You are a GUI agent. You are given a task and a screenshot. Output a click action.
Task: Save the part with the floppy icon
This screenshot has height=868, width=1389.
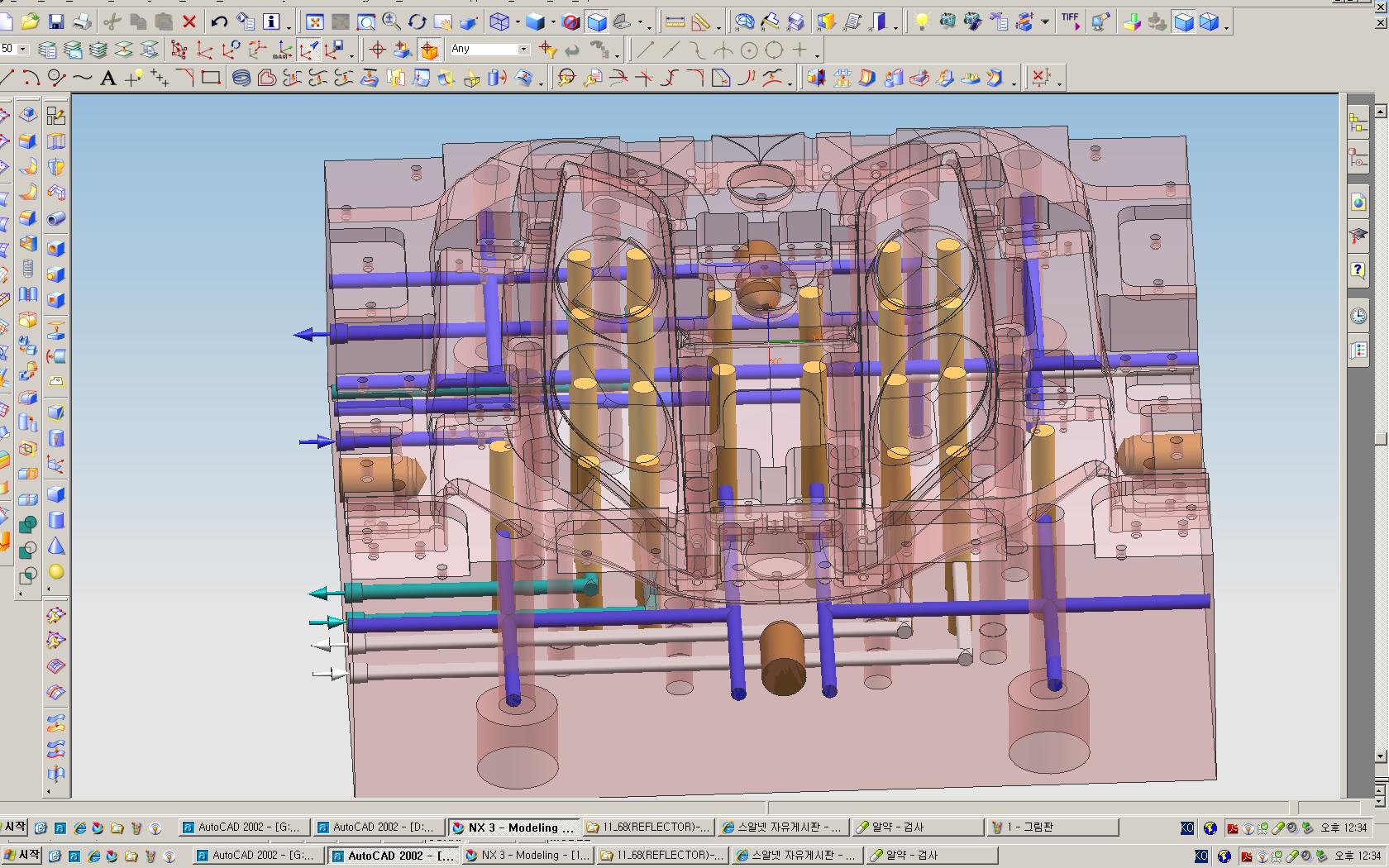click(55, 21)
